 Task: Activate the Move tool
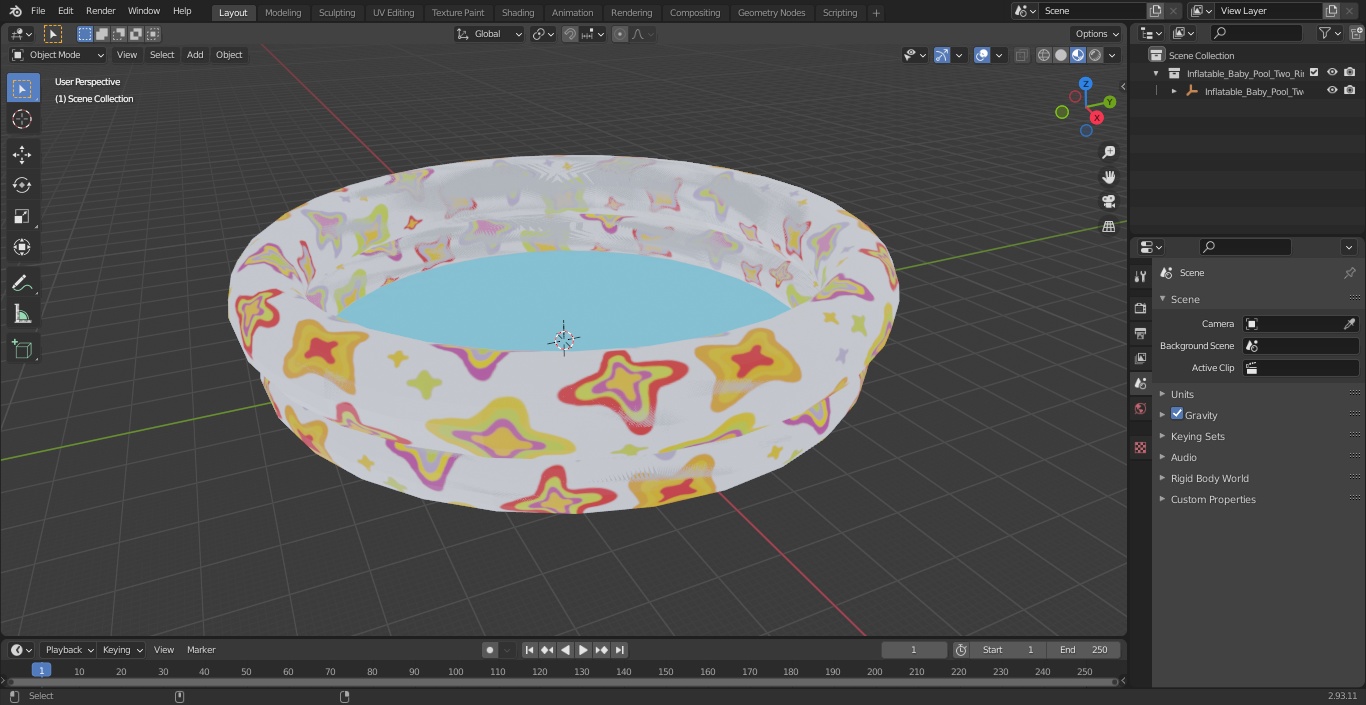tap(22, 155)
